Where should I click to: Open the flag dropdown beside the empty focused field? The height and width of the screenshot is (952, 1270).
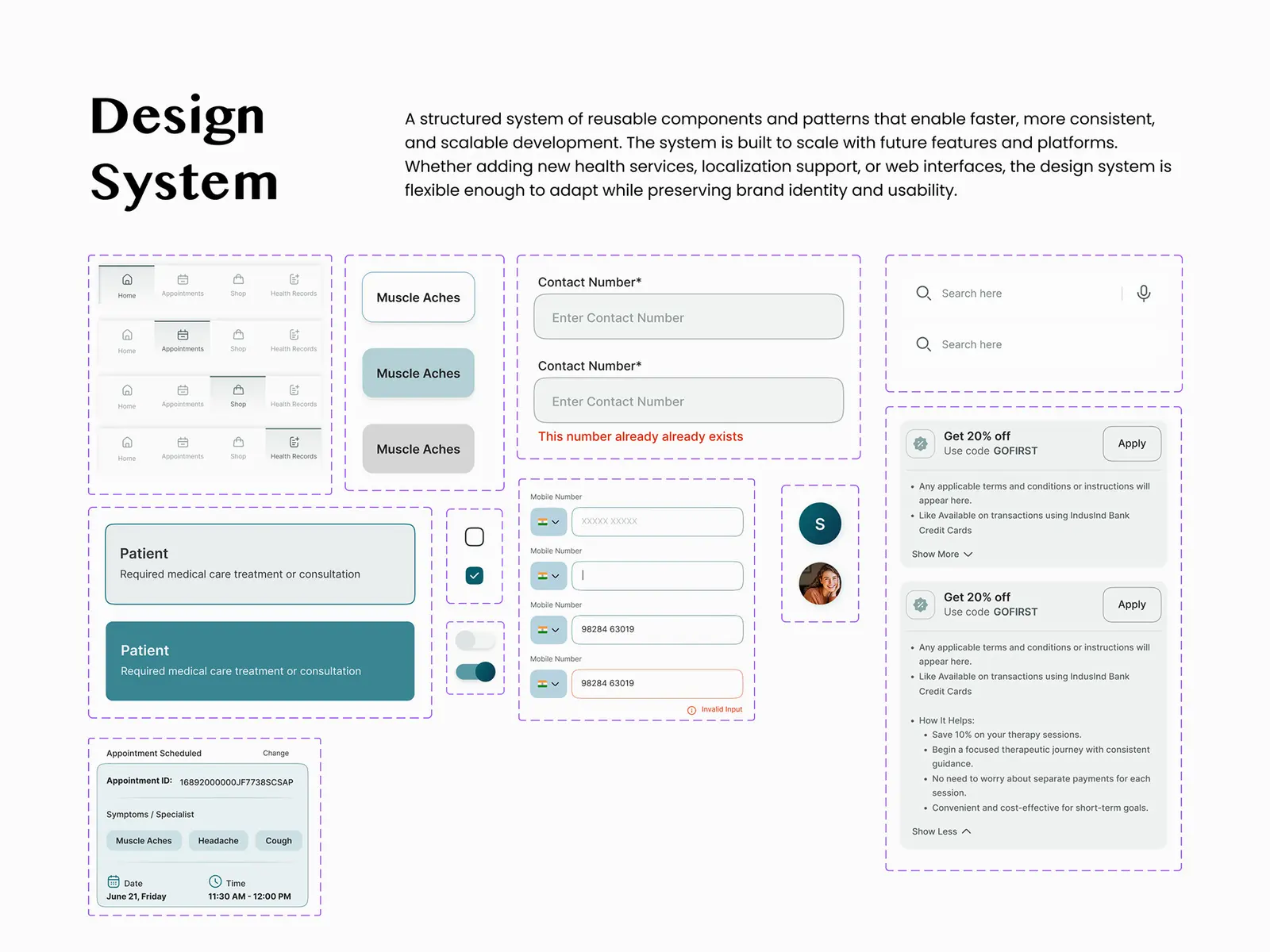click(x=548, y=576)
